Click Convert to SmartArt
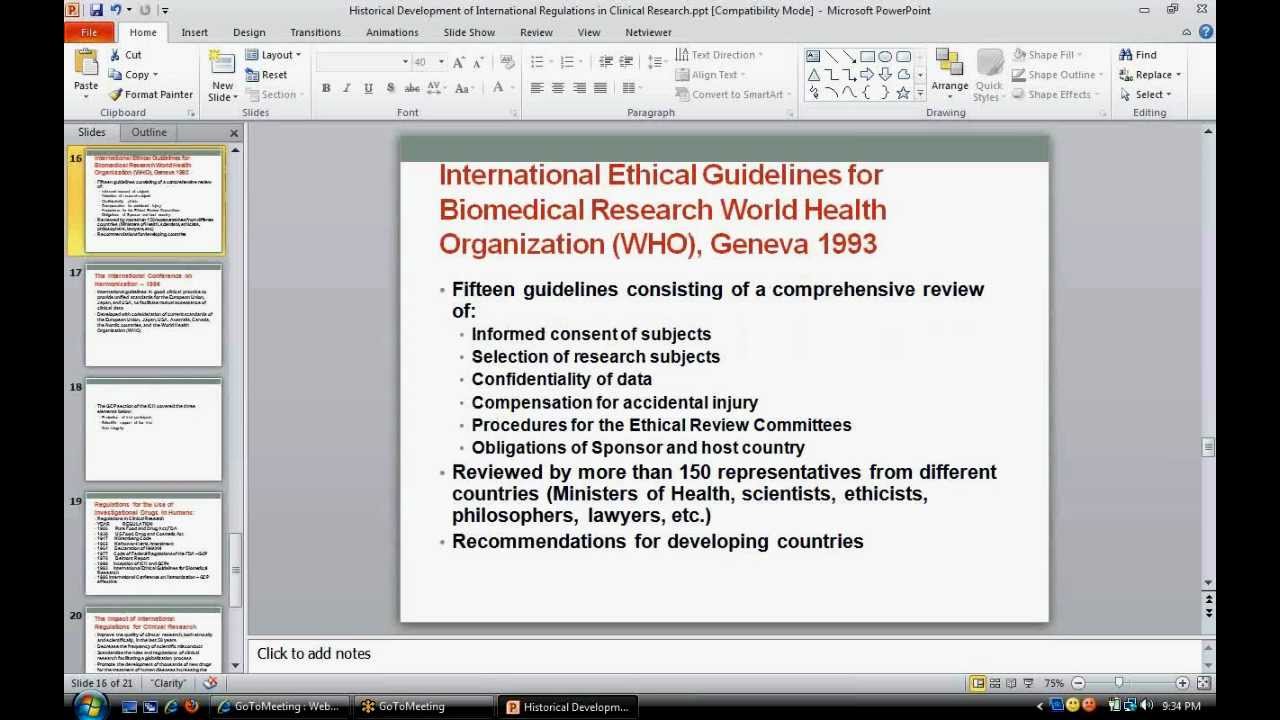Screen dimensions: 1280x720 (x=733, y=95)
